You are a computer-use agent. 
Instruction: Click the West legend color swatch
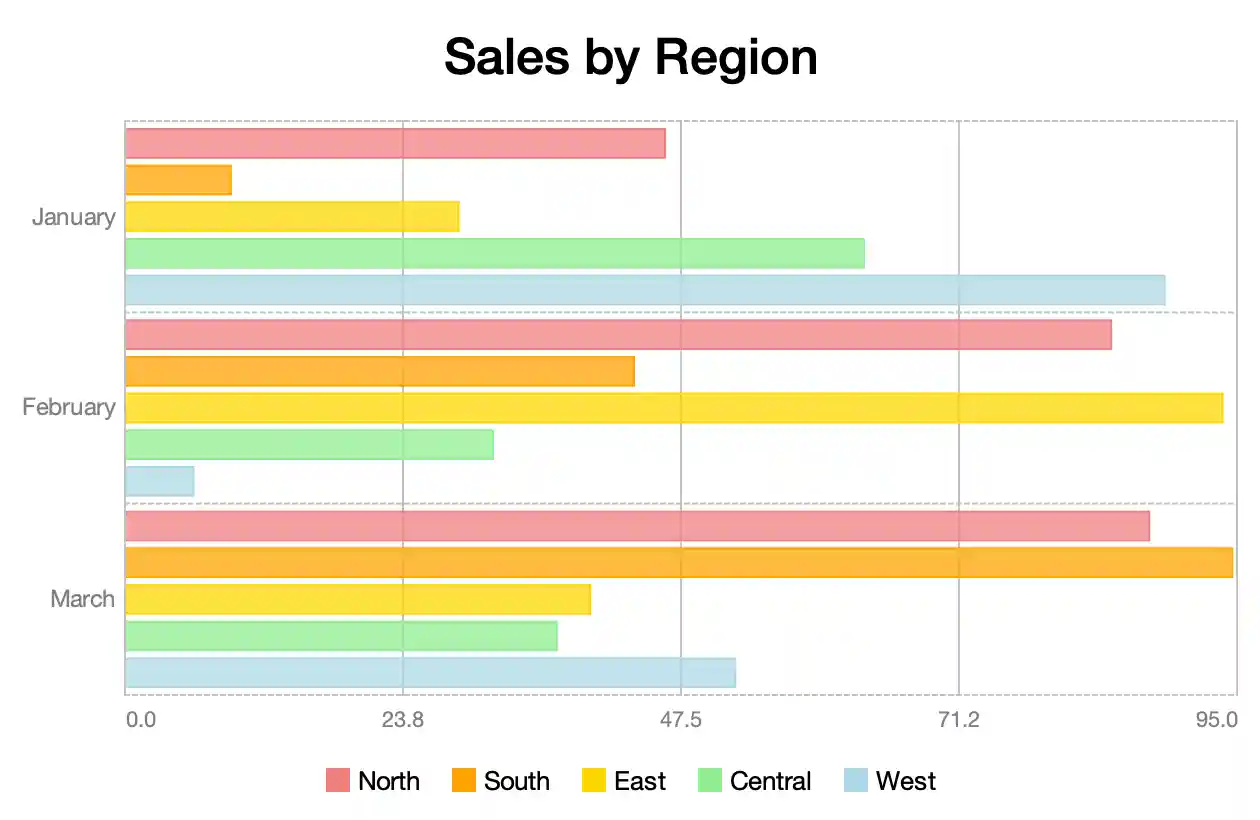point(857,781)
